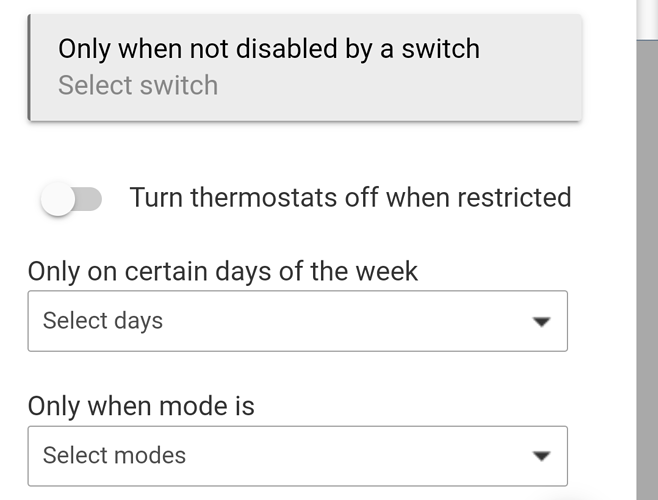Open 'Only when not disabled by a switch' selector
The height and width of the screenshot is (500, 658).
304,67
